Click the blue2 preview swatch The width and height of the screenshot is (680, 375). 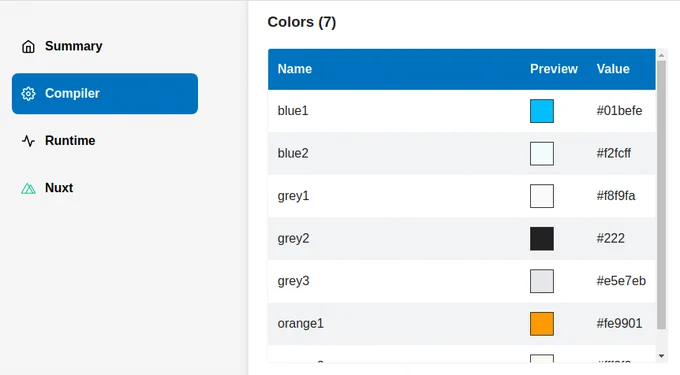[542, 153]
